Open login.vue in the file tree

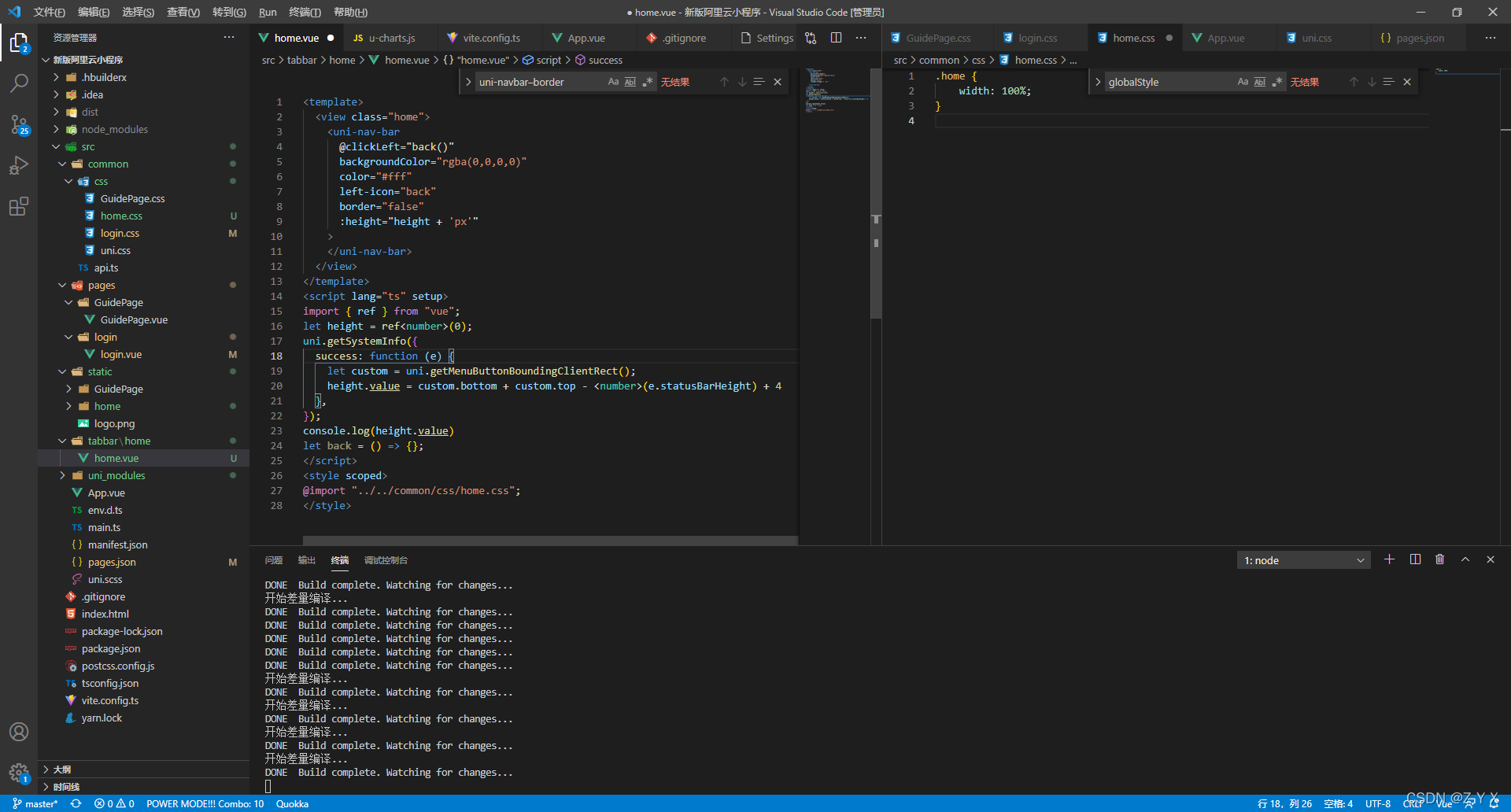pos(120,354)
